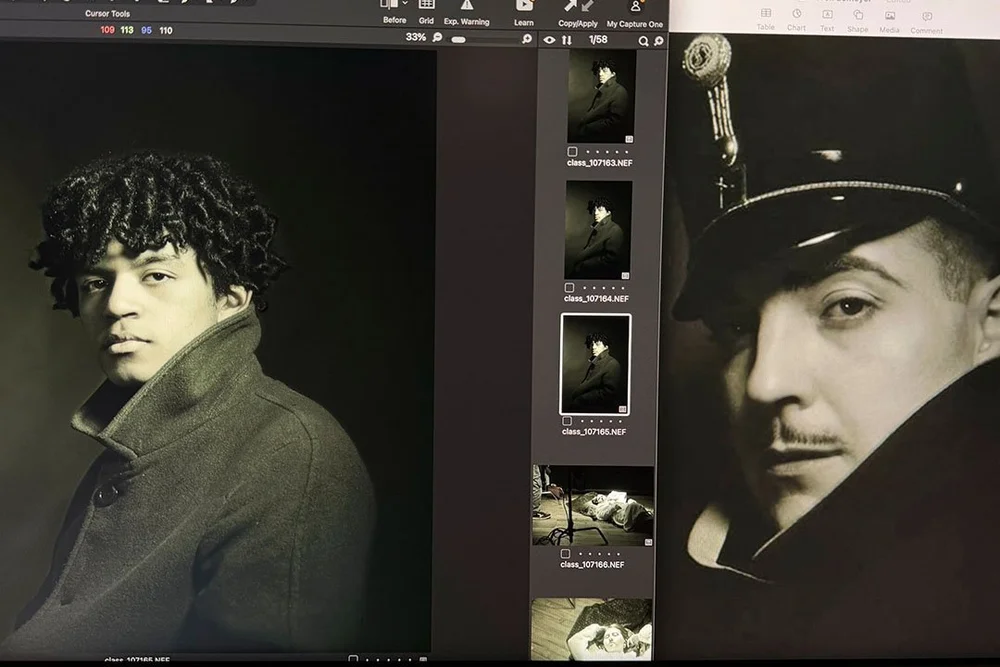Tick the color tag box for class_107164.NEF
The height and width of the screenshot is (667, 1000).
[570, 288]
